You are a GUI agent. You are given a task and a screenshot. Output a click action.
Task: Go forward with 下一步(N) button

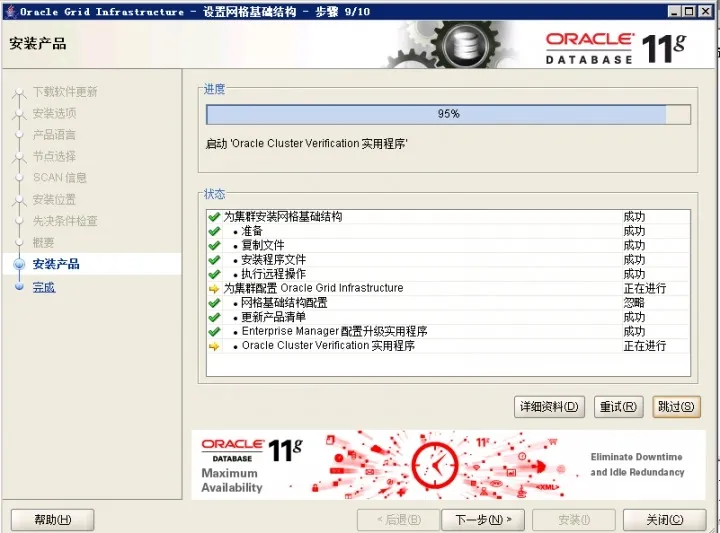point(483,520)
